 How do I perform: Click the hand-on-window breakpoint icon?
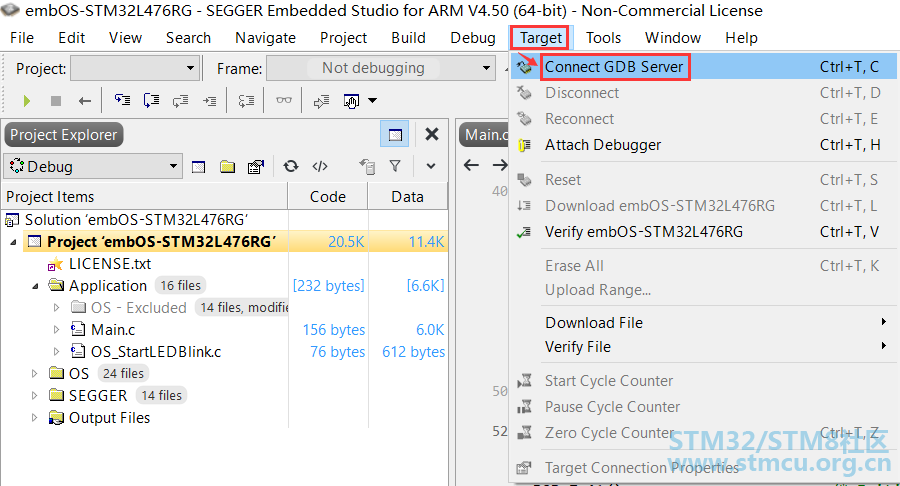[351, 101]
